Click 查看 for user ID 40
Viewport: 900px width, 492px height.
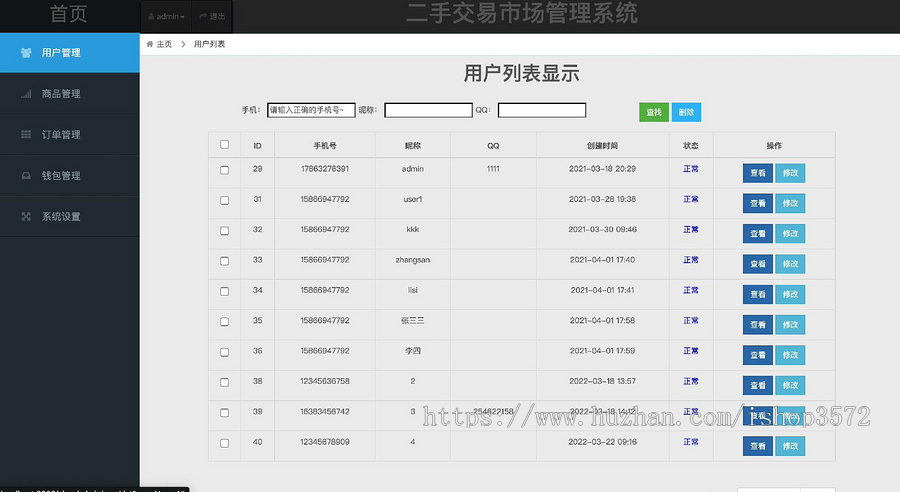(x=758, y=446)
